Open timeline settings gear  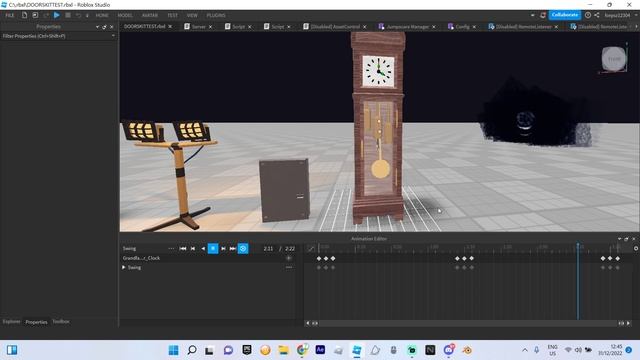636,248
